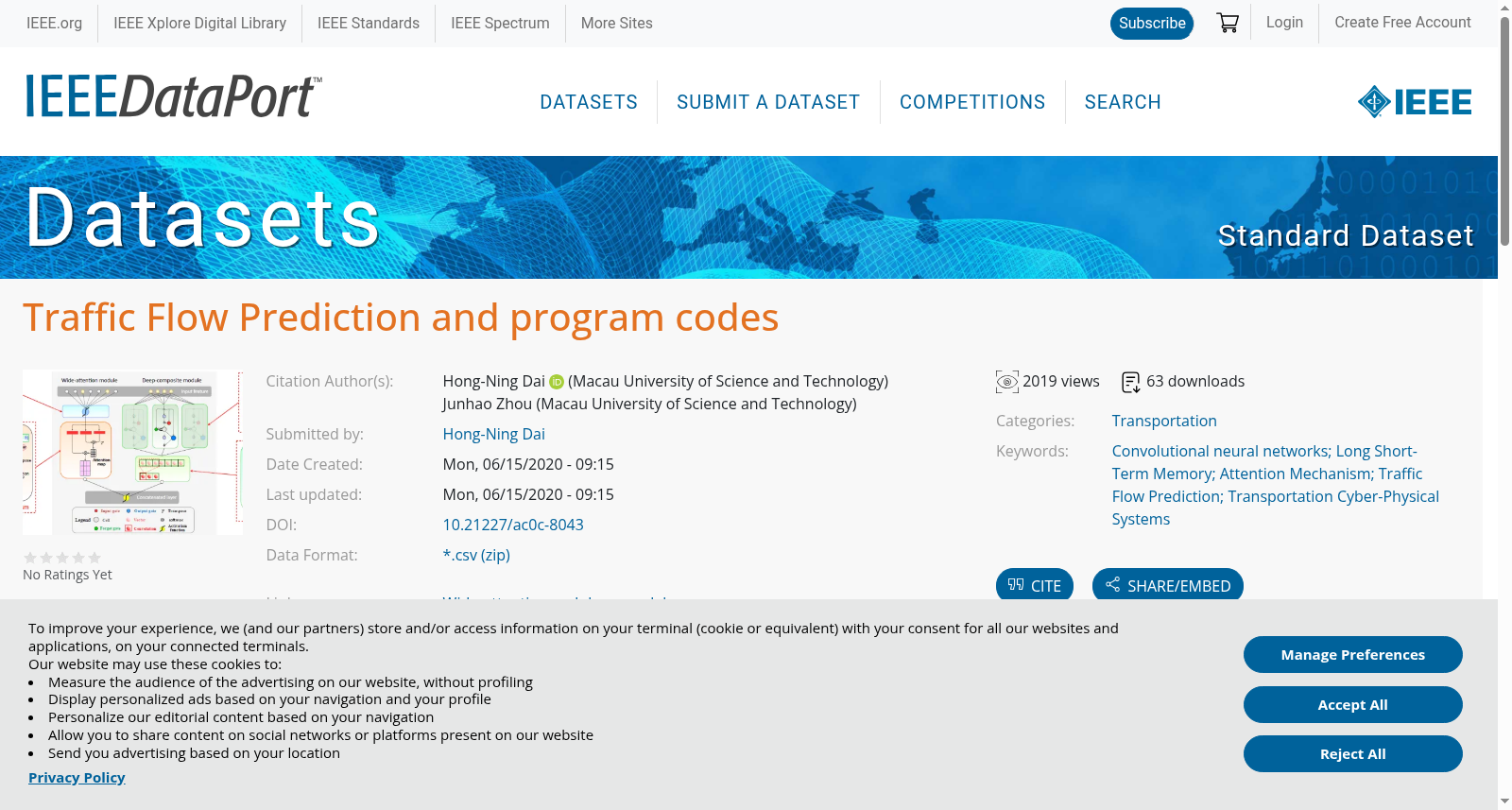This screenshot has width=1512, height=810.
Task: Click the '2019 views' text
Action: (1061, 381)
